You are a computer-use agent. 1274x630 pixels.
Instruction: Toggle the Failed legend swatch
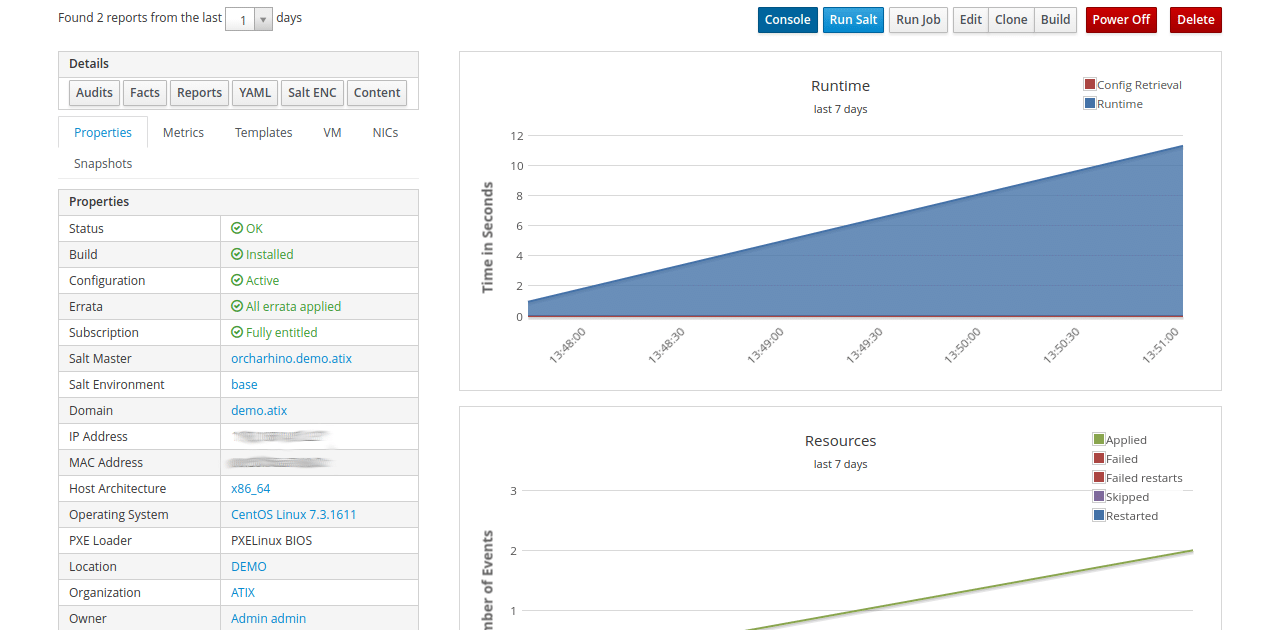1099,458
